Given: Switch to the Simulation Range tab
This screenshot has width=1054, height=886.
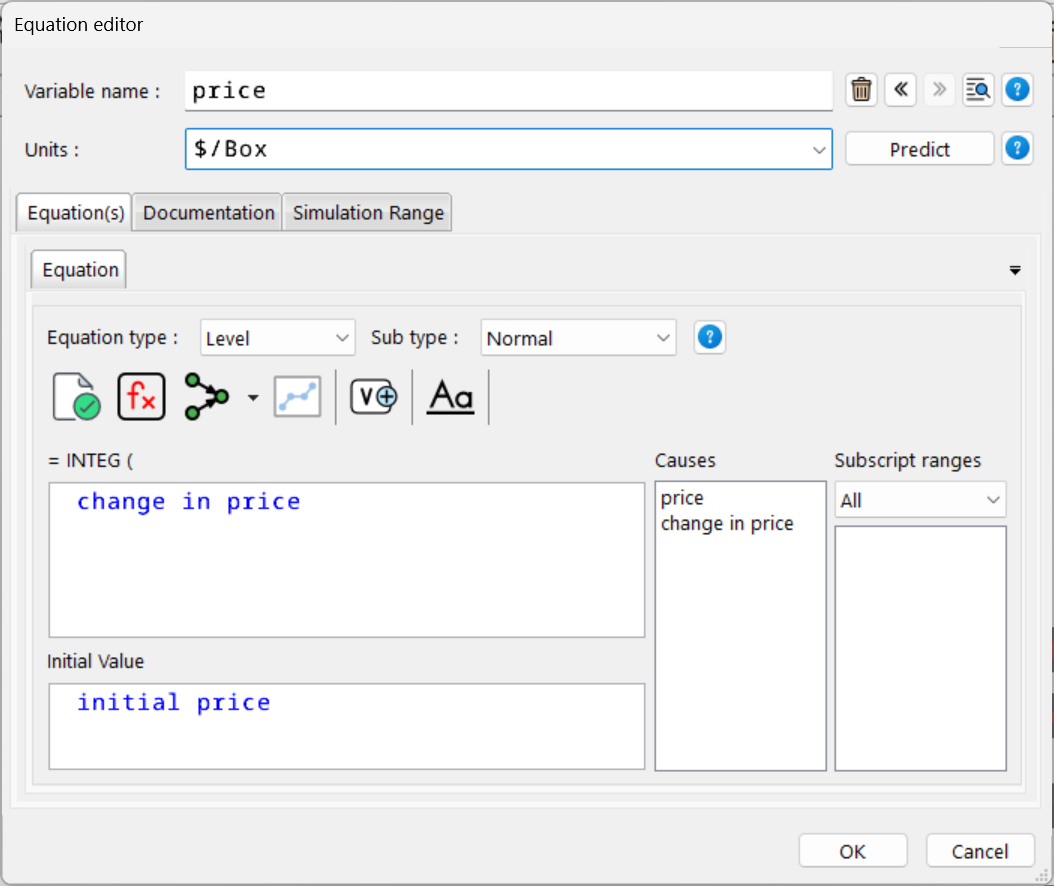Looking at the screenshot, I should tap(367, 212).
